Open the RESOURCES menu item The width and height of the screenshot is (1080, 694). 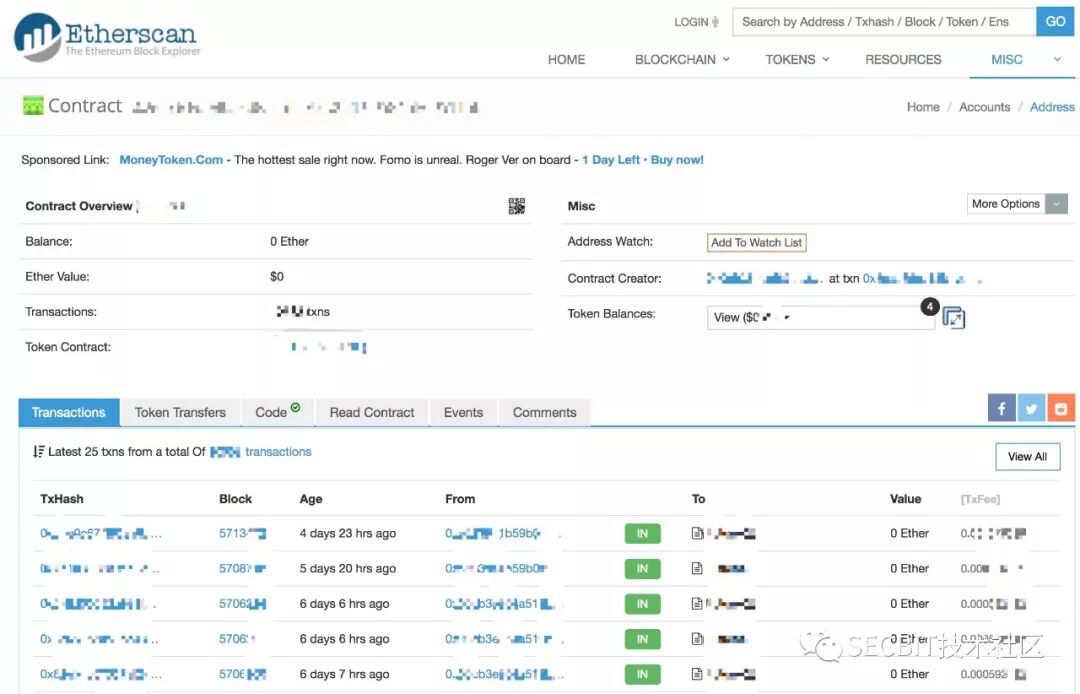click(x=903, y=60)
